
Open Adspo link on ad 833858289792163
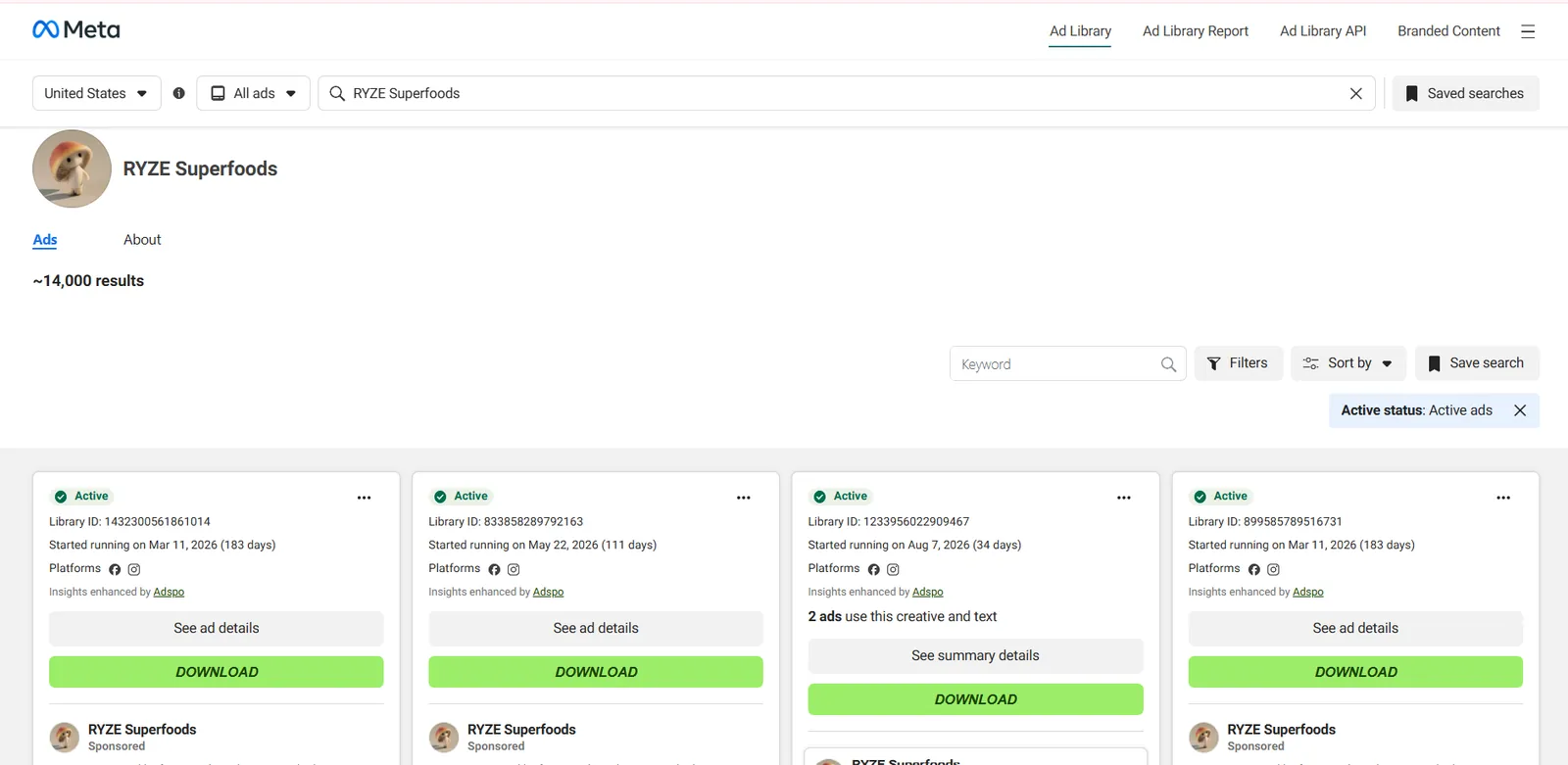548,592
